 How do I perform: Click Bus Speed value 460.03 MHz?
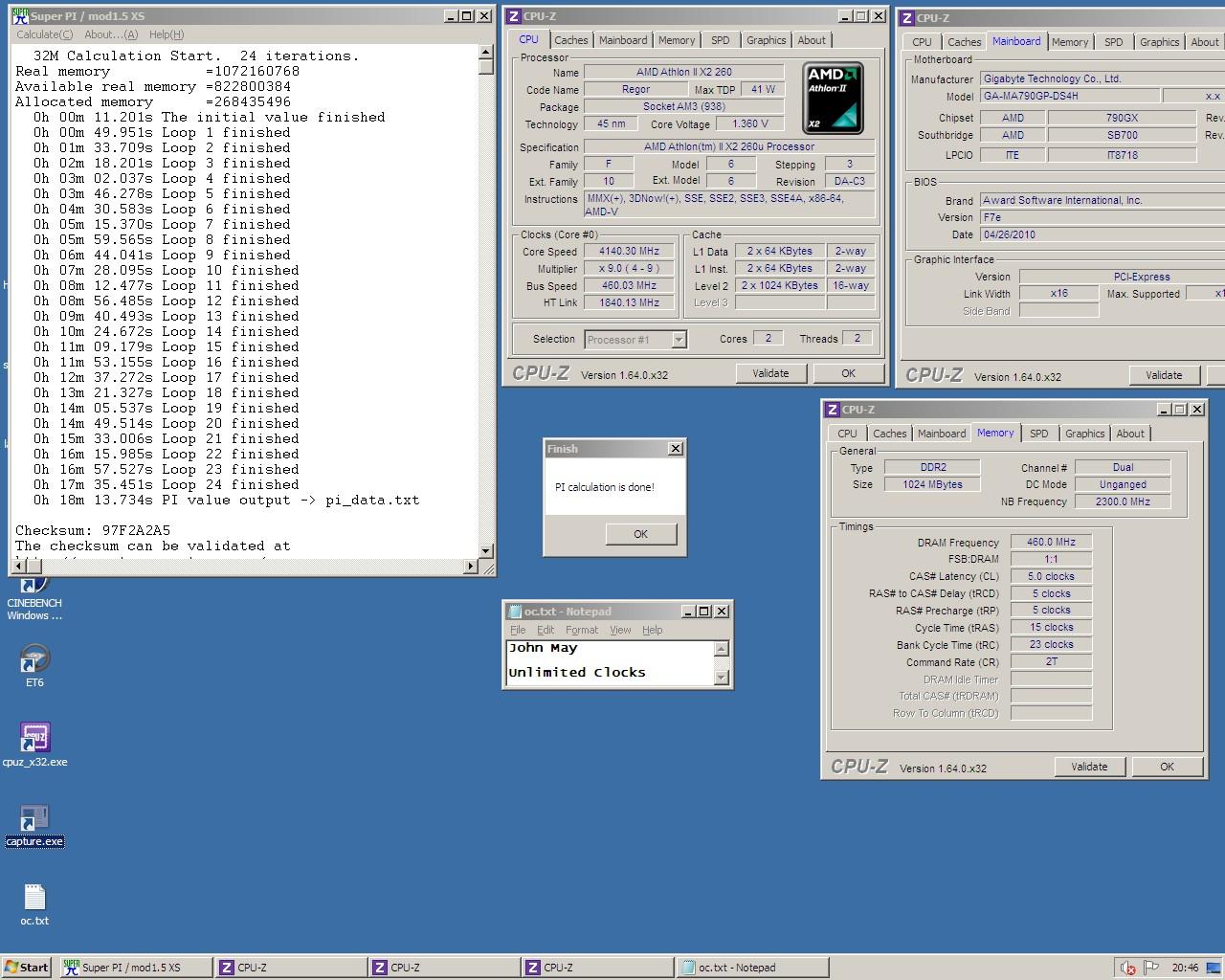pos(629,286)
